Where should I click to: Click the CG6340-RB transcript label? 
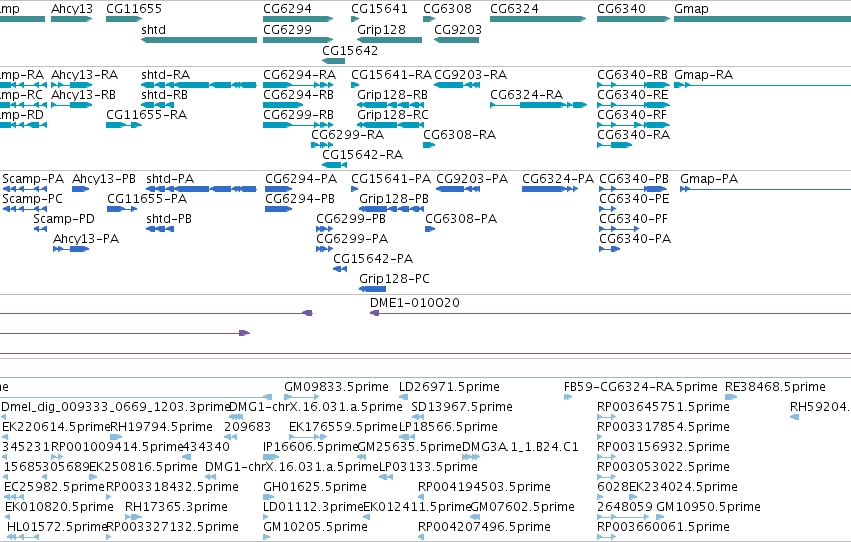[x=632, y=74]
